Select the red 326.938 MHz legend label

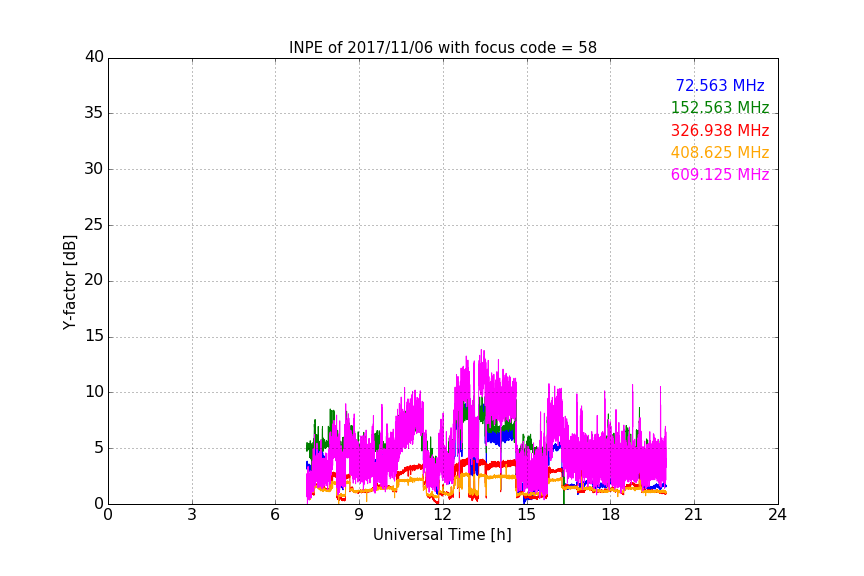(720, 131)
